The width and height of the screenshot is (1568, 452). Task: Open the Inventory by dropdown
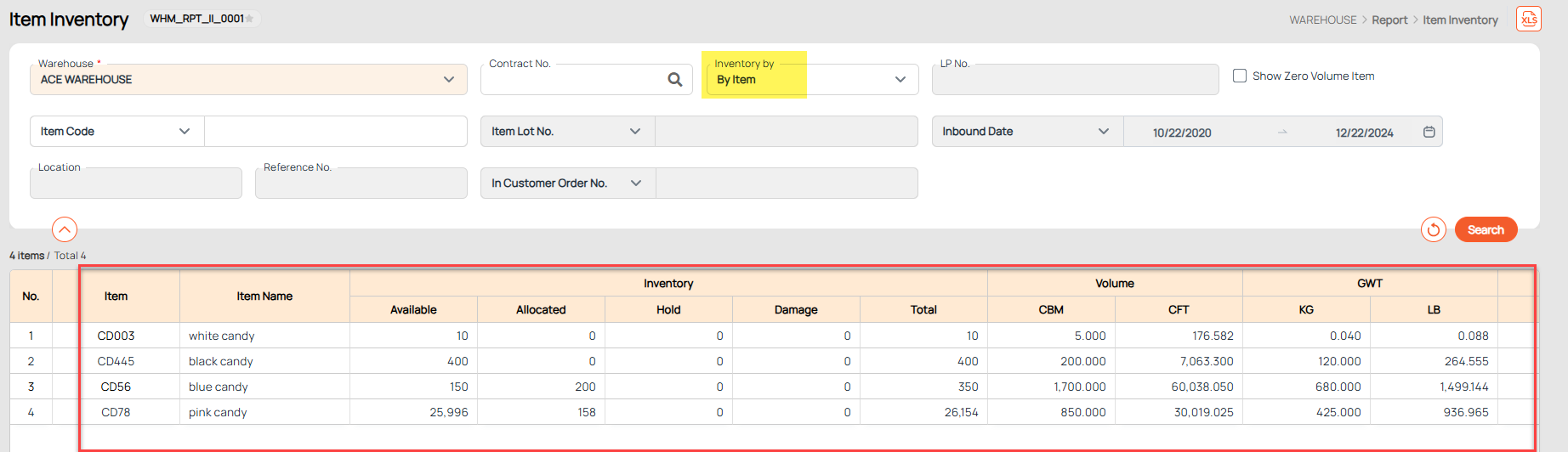pyautogui.click(x=900, y=80)
